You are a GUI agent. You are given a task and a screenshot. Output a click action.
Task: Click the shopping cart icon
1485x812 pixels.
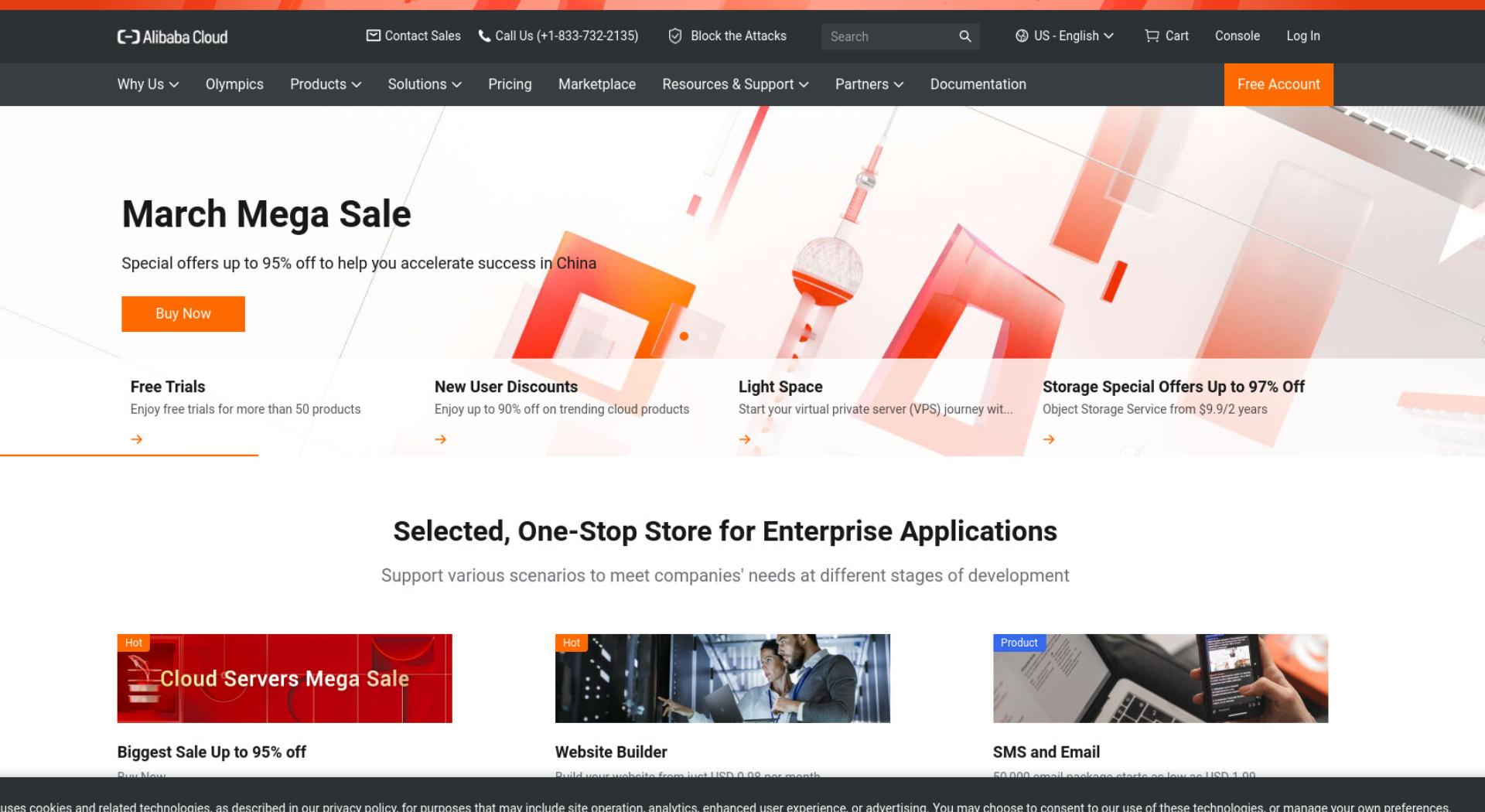pos(1152,36)
